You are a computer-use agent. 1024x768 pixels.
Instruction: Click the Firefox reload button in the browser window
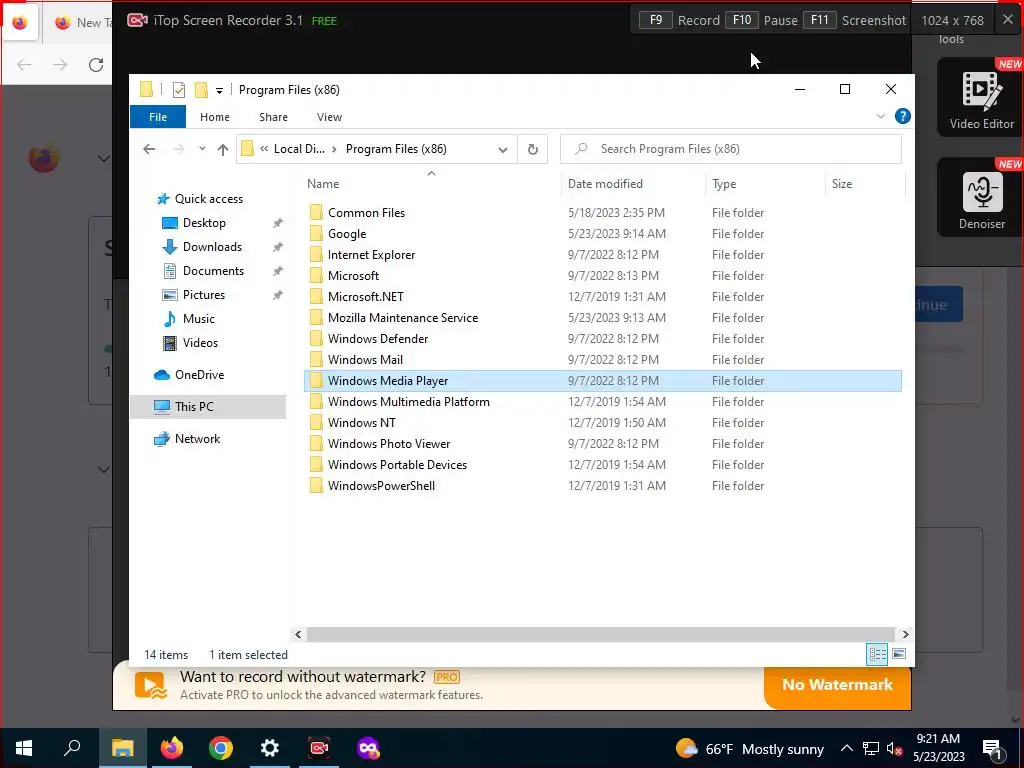point(96,65)
